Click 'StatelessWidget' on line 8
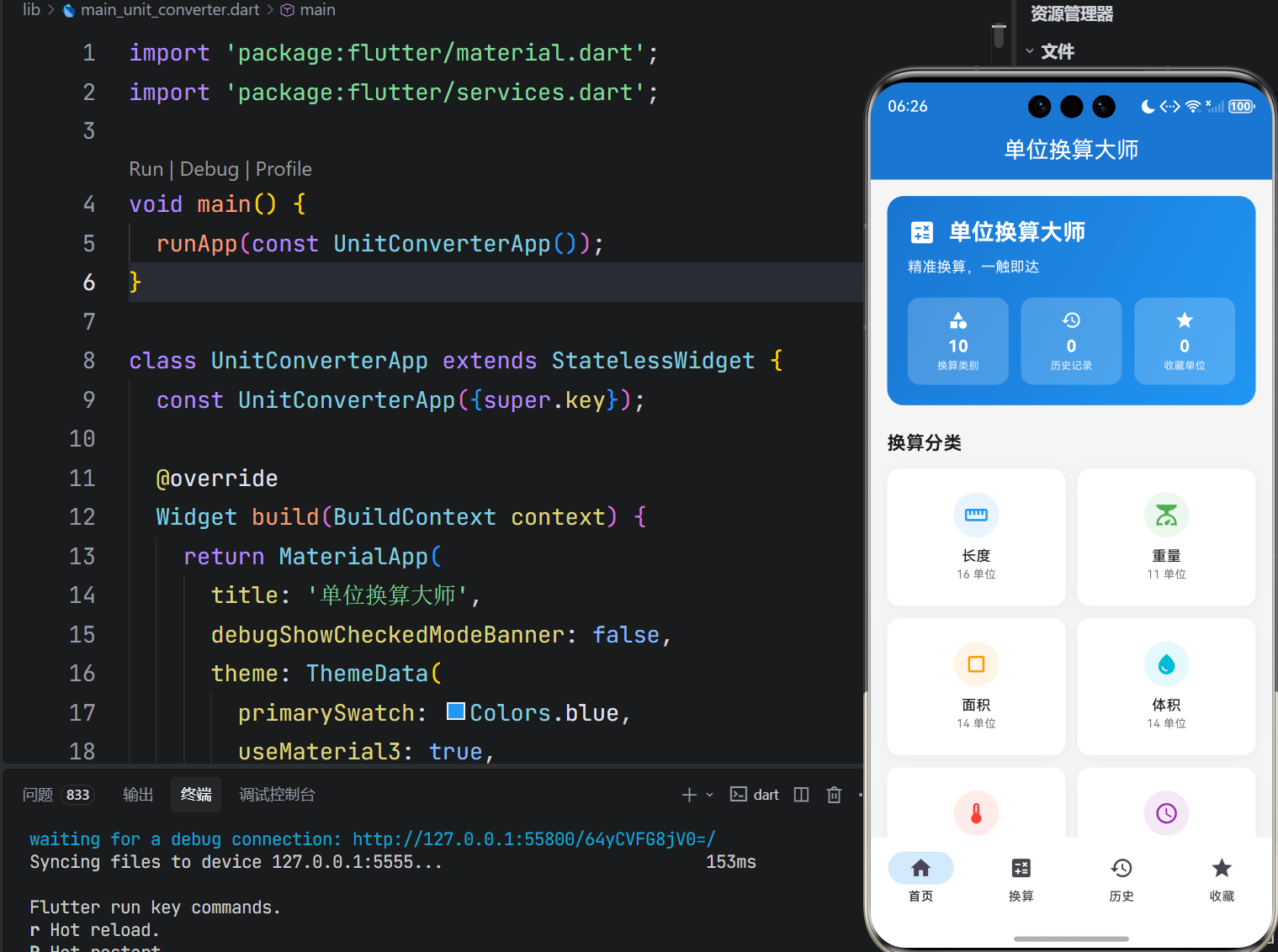1278x952 pixels. click(x=653, y=361)
